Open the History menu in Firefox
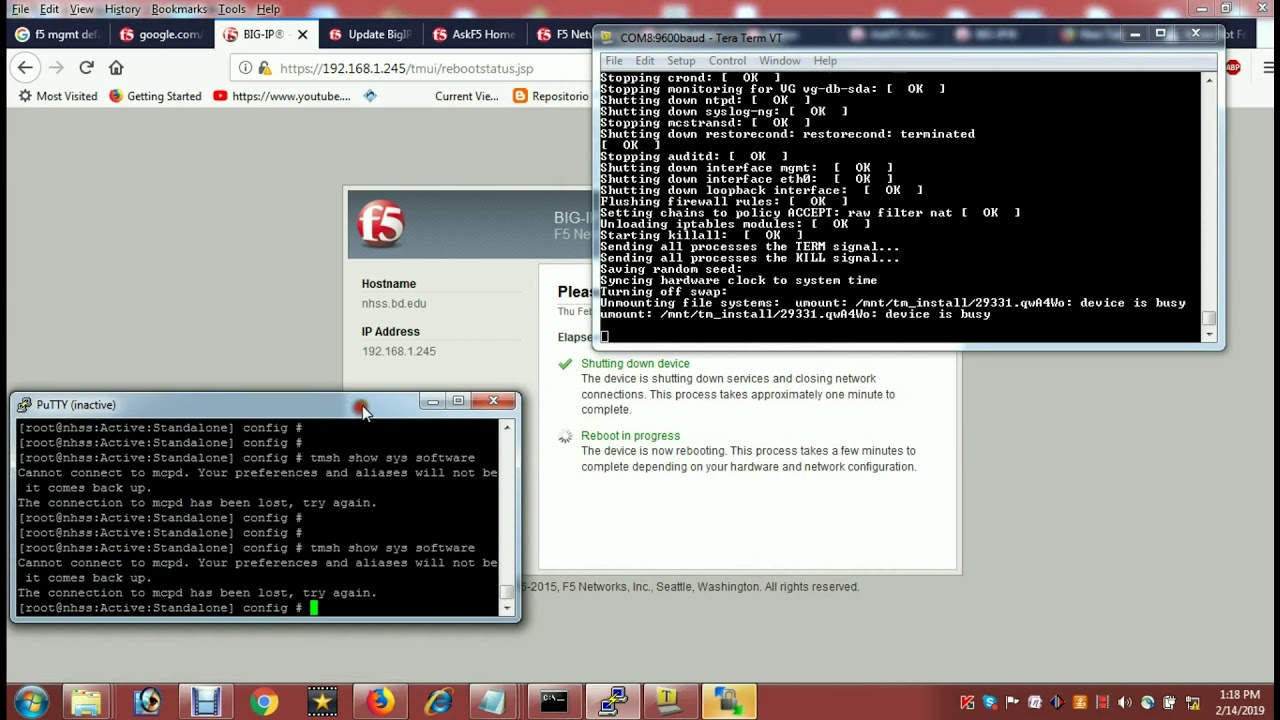The height and width of the screenshot is (720, 1280). 122,9
